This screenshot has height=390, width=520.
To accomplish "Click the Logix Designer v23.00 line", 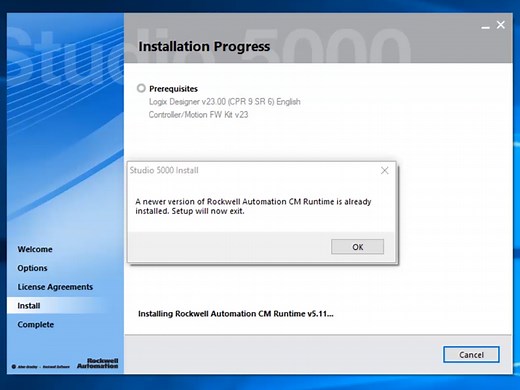I will [225, 102].
